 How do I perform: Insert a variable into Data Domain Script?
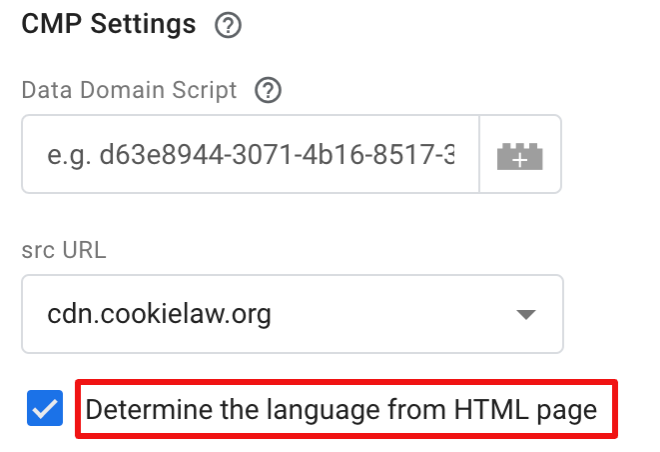(x=520, y=155)
